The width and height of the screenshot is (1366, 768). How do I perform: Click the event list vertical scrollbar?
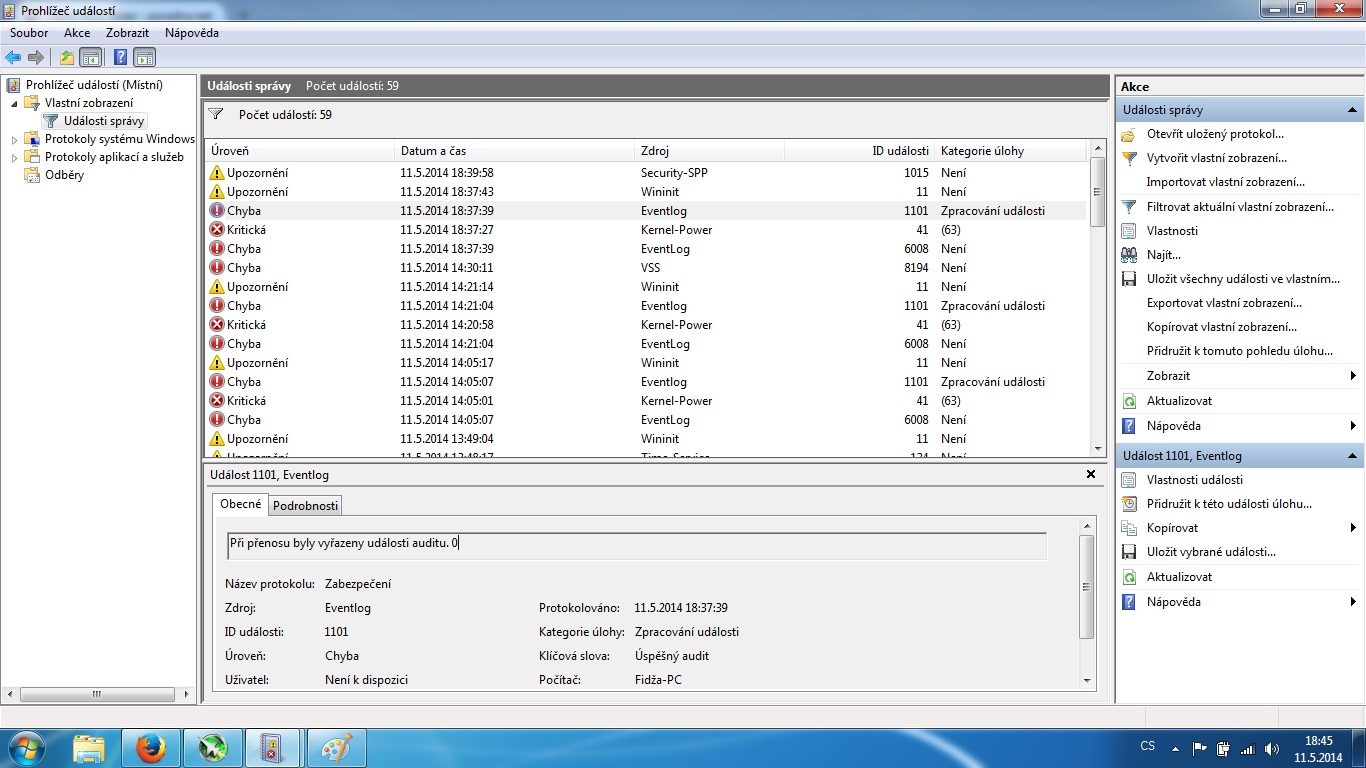click(x=1098, y=299)
